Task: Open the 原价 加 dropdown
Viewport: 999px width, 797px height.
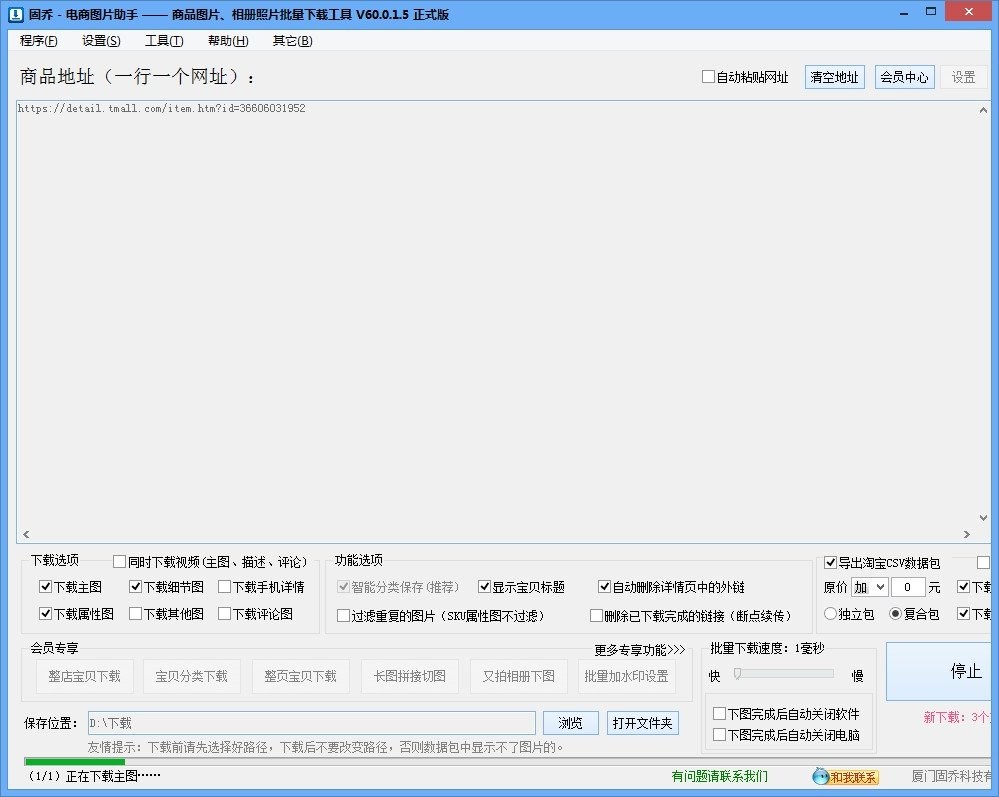Action: (x=869, y=587)
